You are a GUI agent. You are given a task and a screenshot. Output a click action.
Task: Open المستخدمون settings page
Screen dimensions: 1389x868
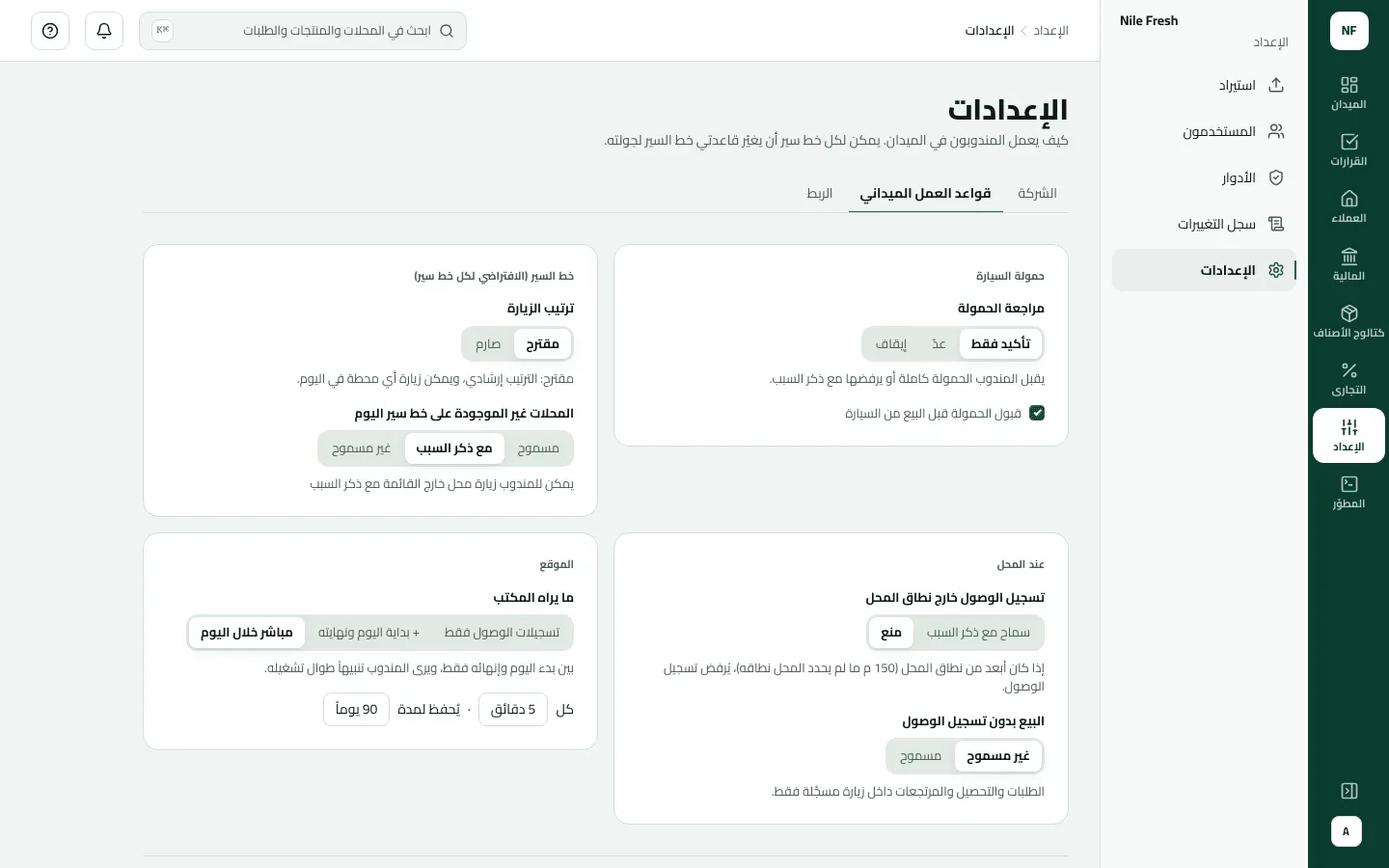pyautogui.click(x=1204, y=131)
